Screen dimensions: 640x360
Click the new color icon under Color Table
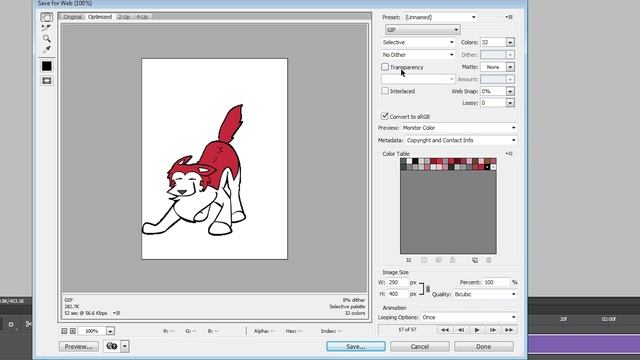475,260
